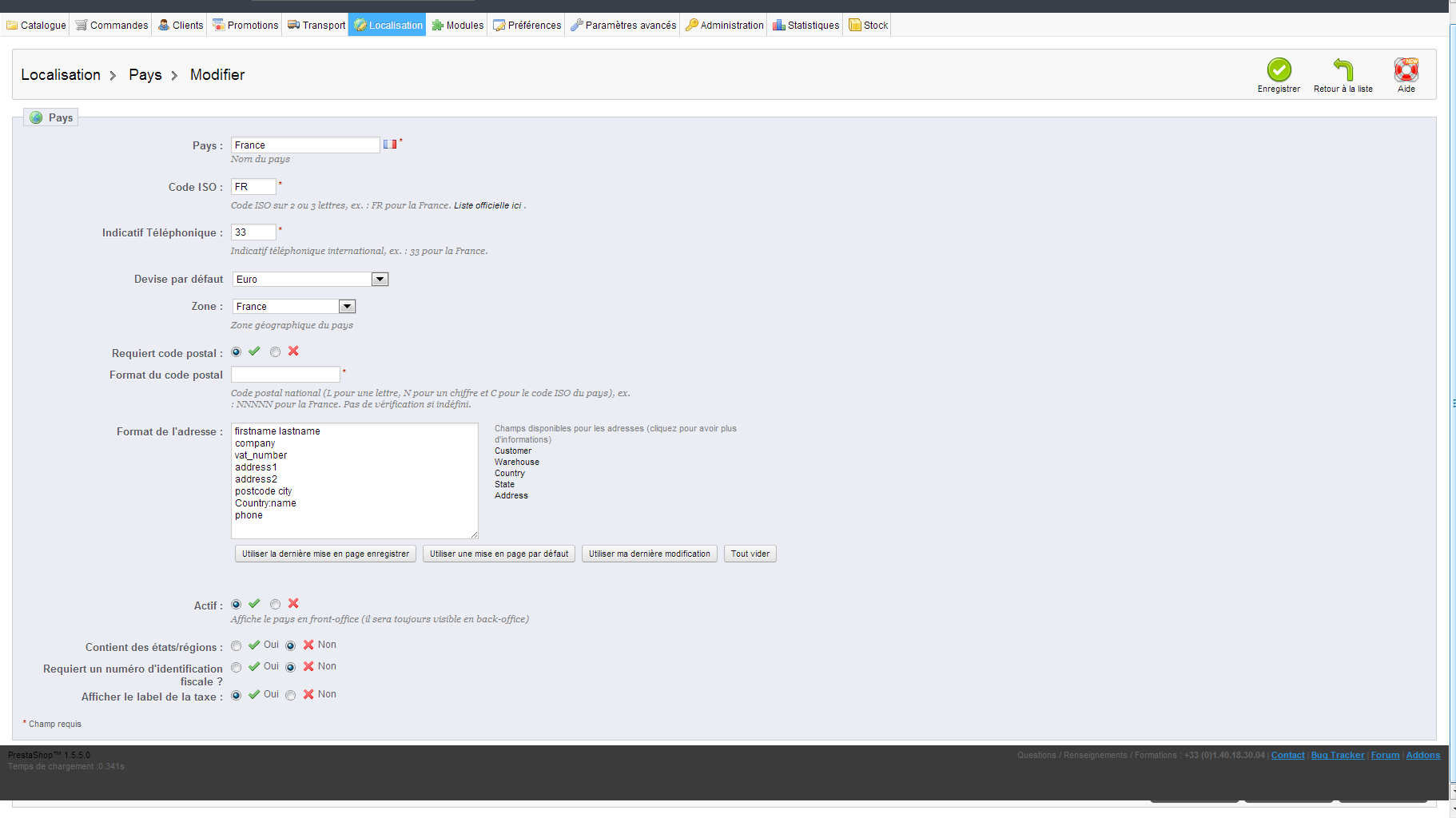The width and height of the screenshot is (1456, 818).
Task: Open the Catalogue menu
Action: tap(36, 26)
